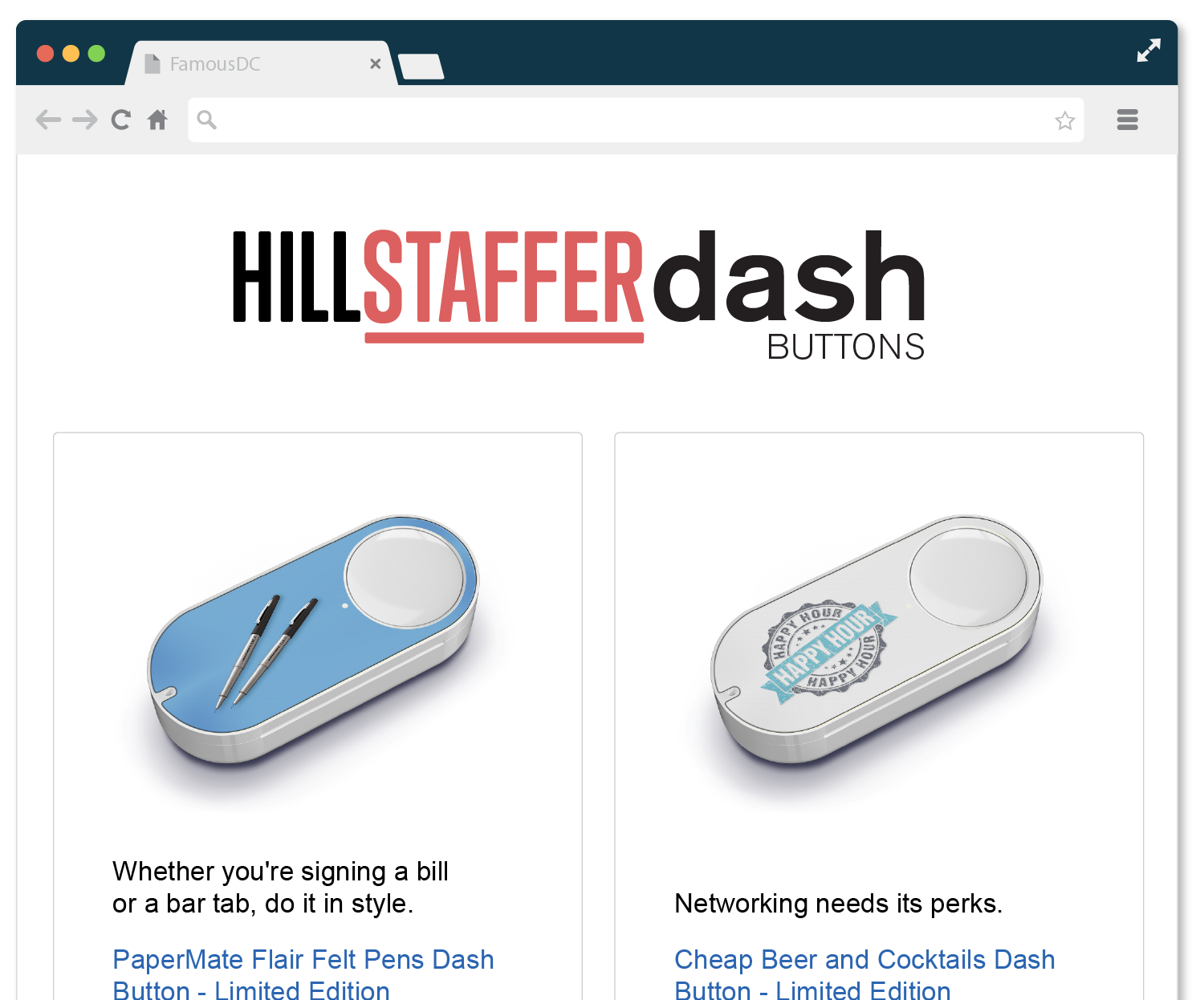The height and width of the screenshot is (1000, 1204).
Task: Reload the page with the refresh icon
Action: [121, 120]
